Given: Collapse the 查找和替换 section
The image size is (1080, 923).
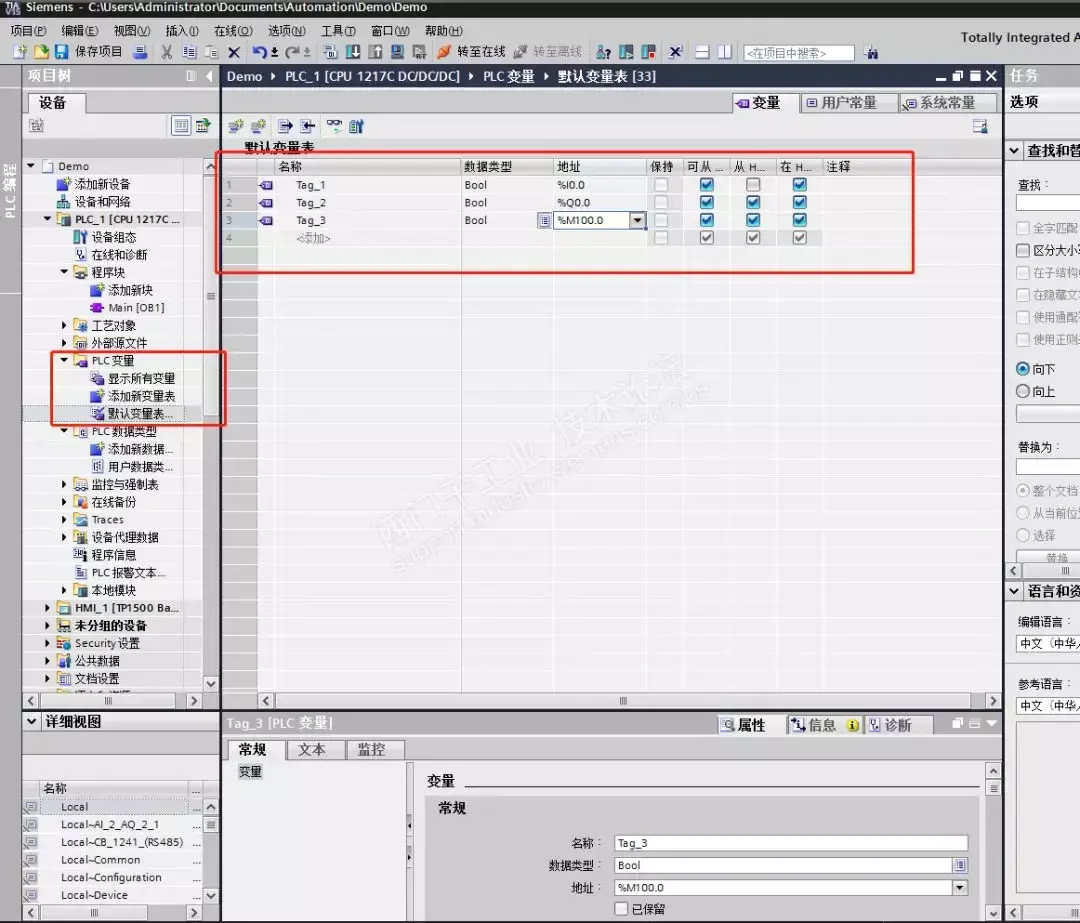Looking at the screenshot, I should point(1014,150).
